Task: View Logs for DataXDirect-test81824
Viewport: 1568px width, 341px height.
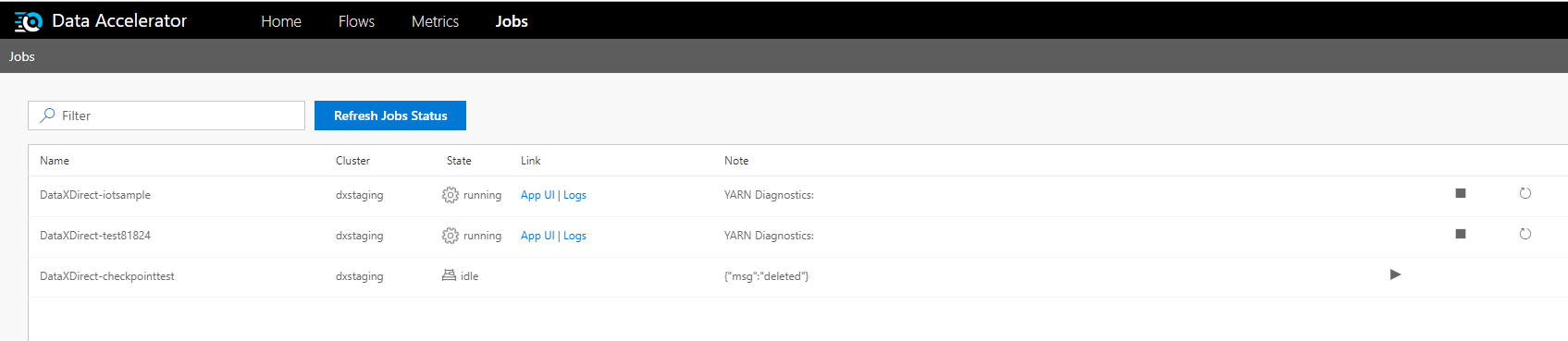Action: tap(574, 236)
